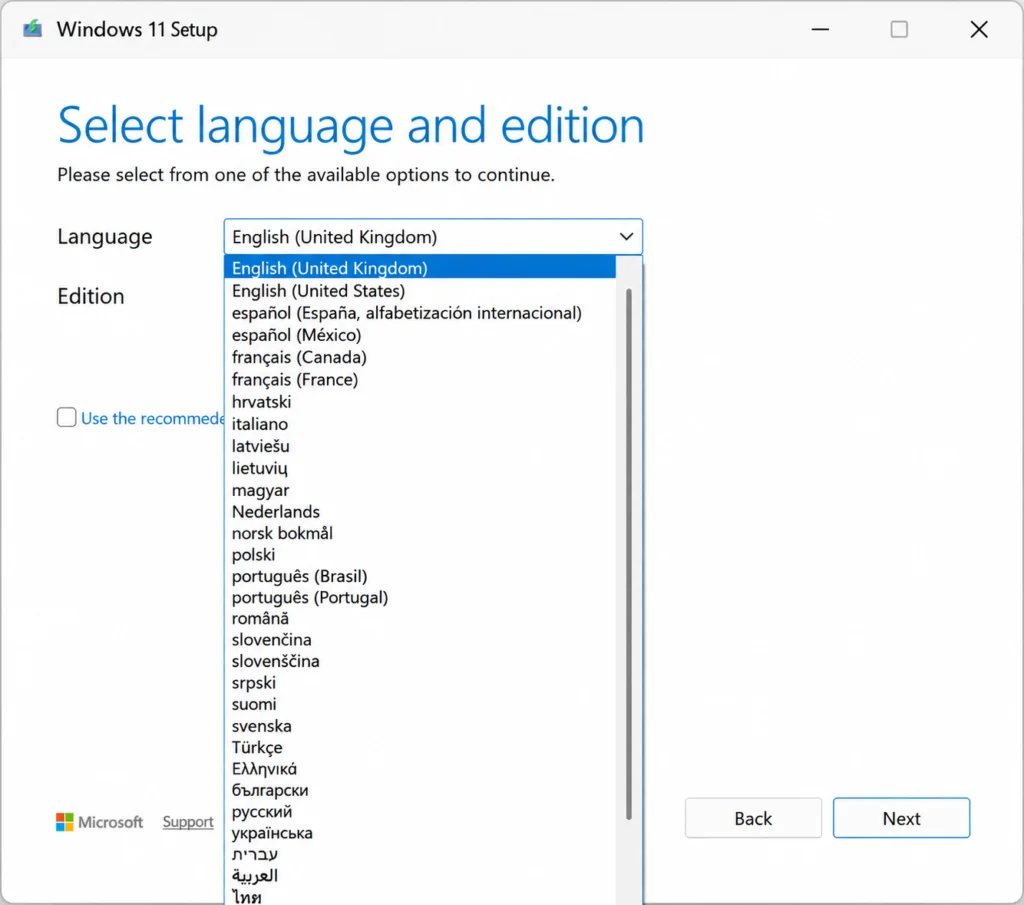Select Ελληνικά language option

point(420,769)
